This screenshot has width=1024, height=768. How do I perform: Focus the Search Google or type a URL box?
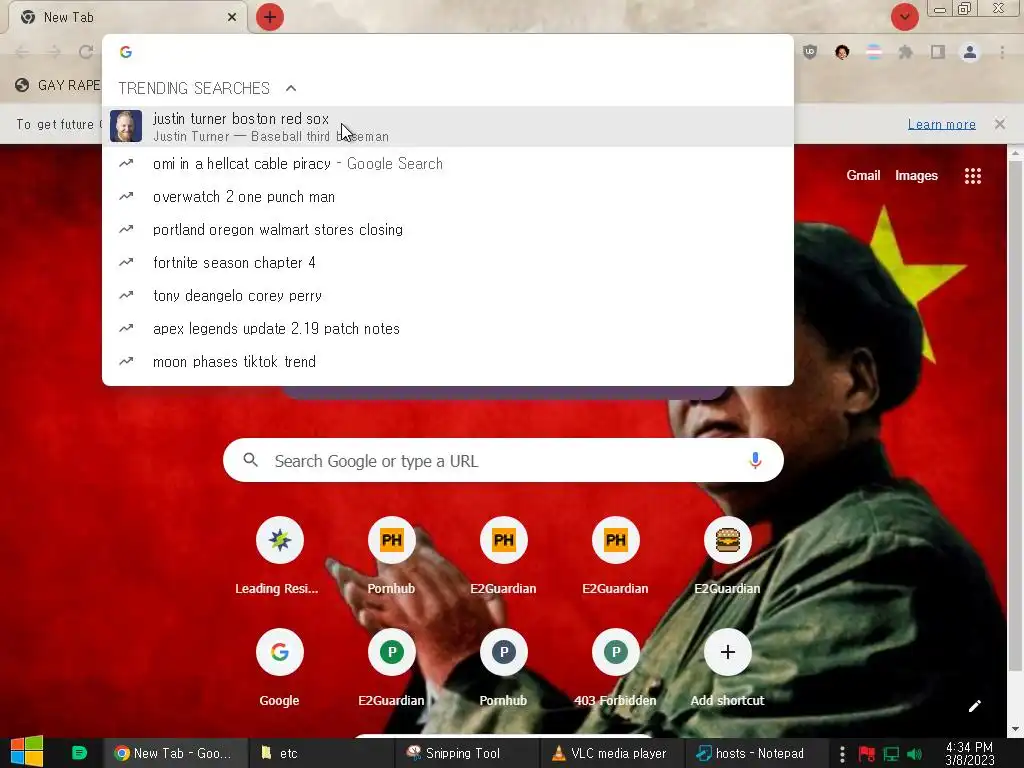(x=503, y=460)
